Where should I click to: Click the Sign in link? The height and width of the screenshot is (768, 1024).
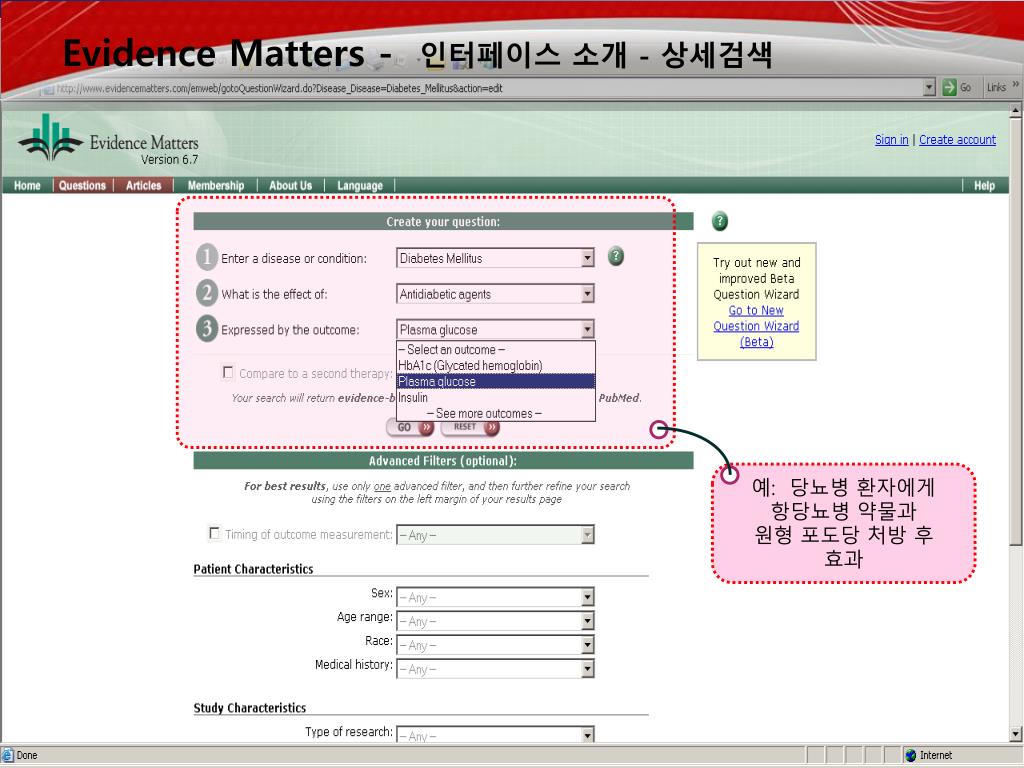click(x=891, y=140)
